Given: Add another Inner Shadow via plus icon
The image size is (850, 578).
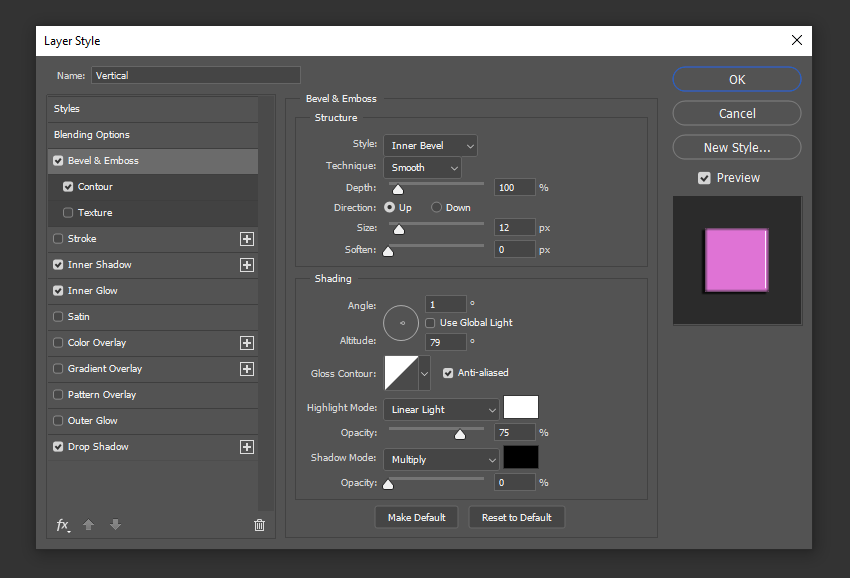Looking at the screenshot, I should (246, 264).
